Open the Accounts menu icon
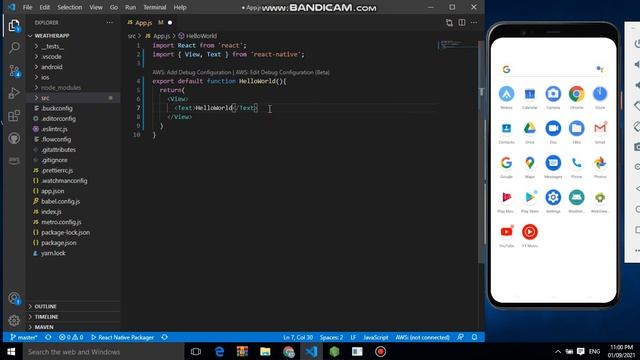The height and width of the screenshot is (360, 640). (14, 298)
